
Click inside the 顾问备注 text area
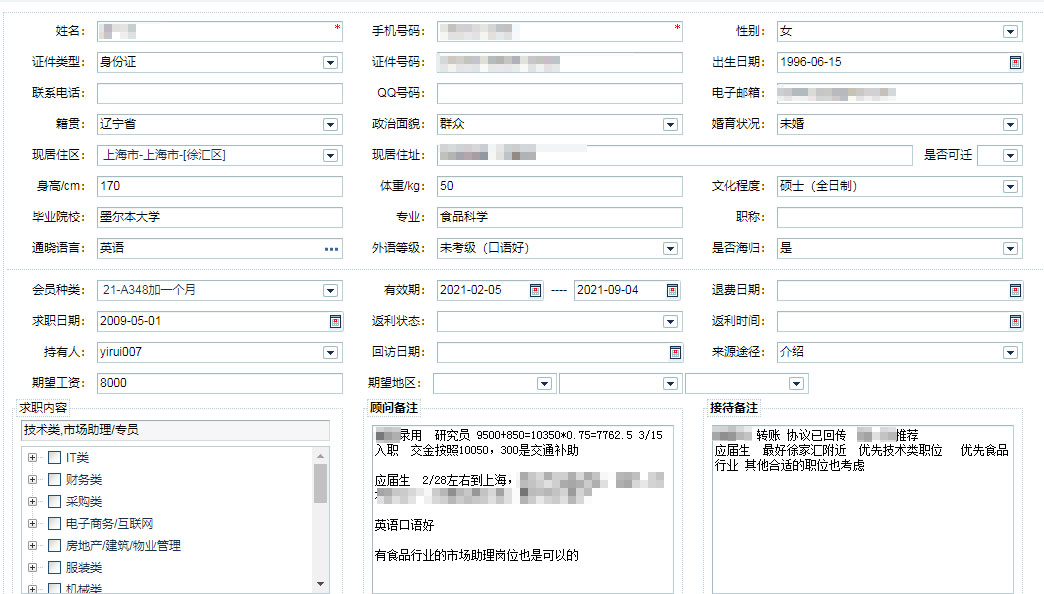tap(523, 509)
